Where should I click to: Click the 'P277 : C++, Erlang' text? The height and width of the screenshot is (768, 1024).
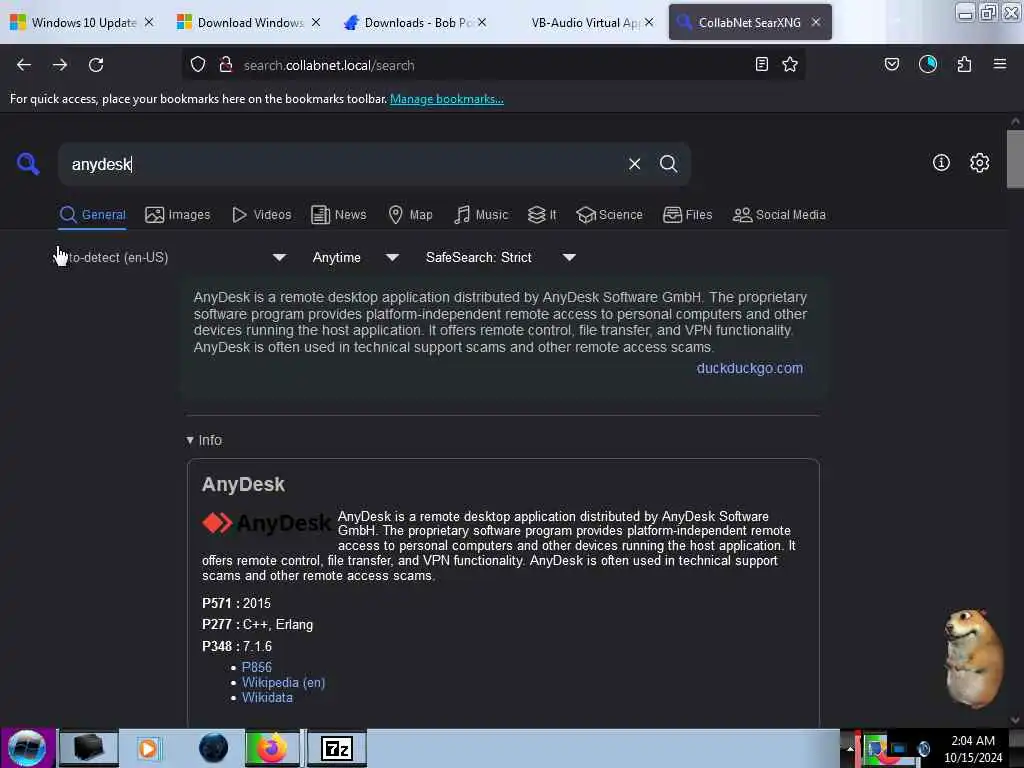tap(257, 624)
